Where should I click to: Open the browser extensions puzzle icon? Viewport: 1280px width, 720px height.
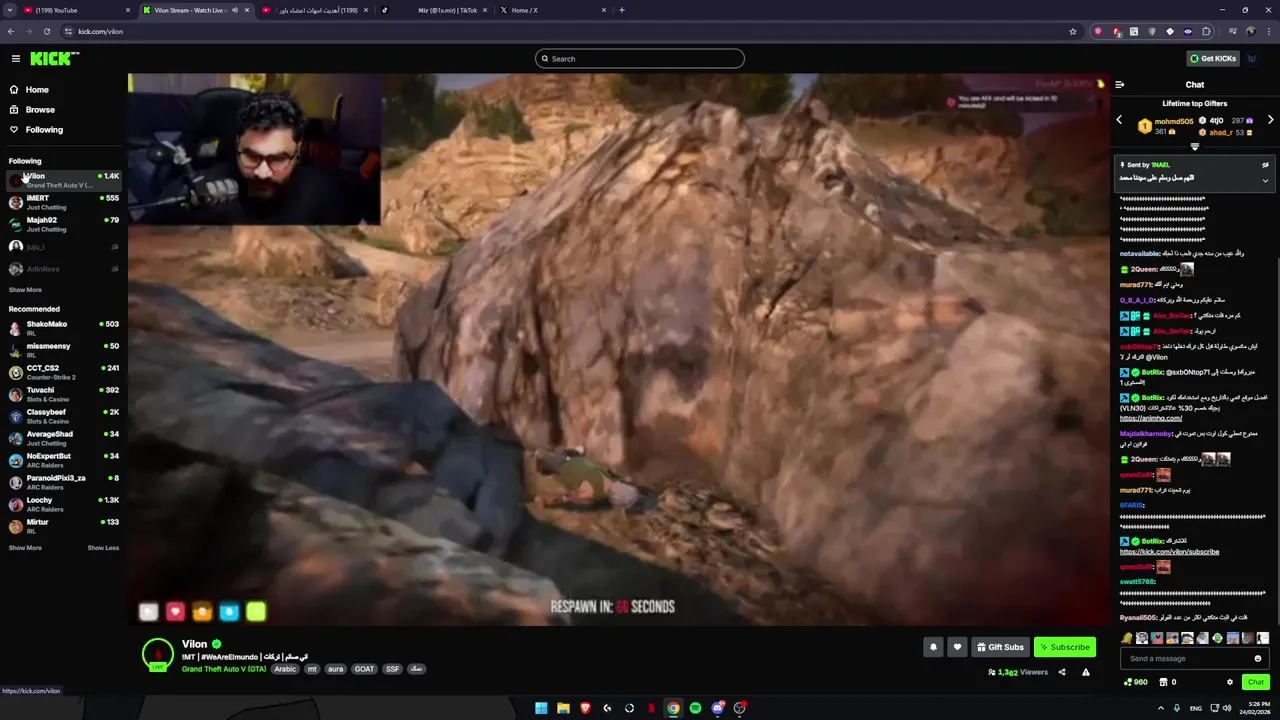1206,31
